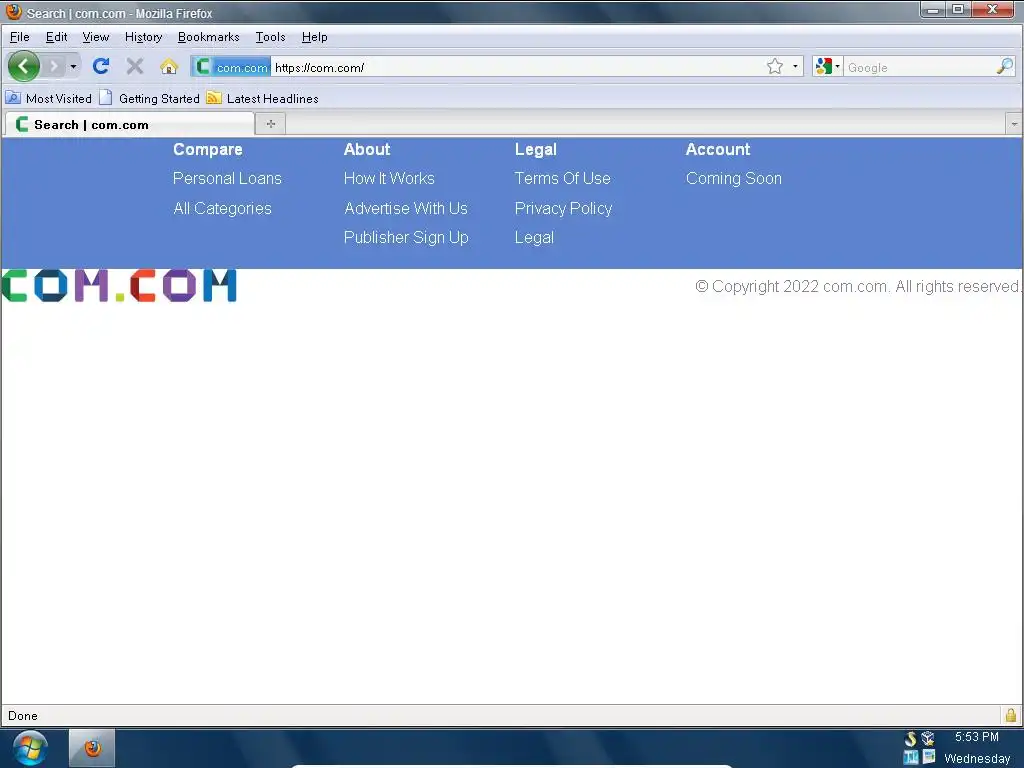The image size is (1024, 768).
Task: Click the S-shaped tray icon
Action: point(910,739)
